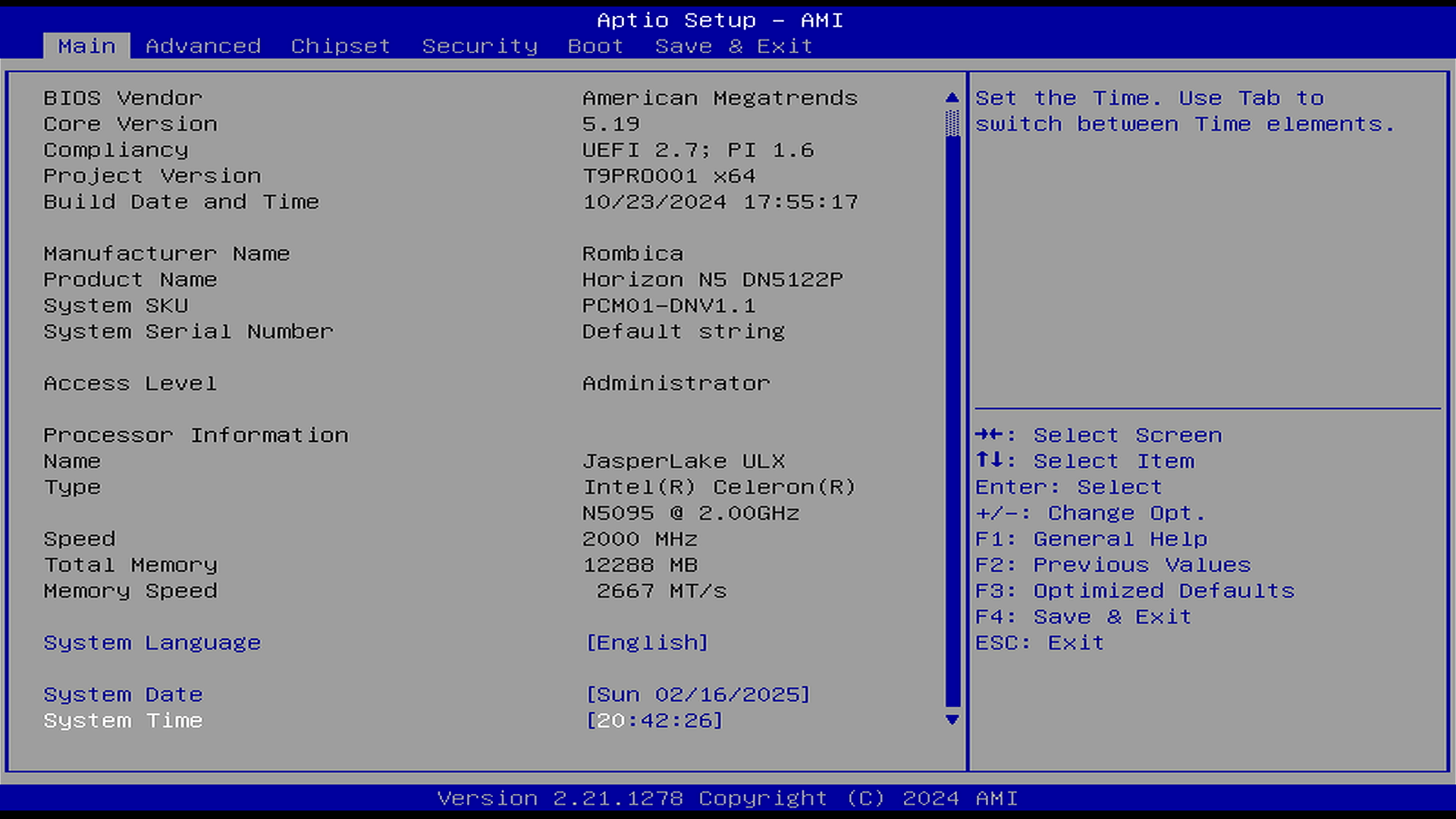Viewport: 1456px width, 819px height.
Task: Click the BIOS Vendor label
Action: click(123, 99)
